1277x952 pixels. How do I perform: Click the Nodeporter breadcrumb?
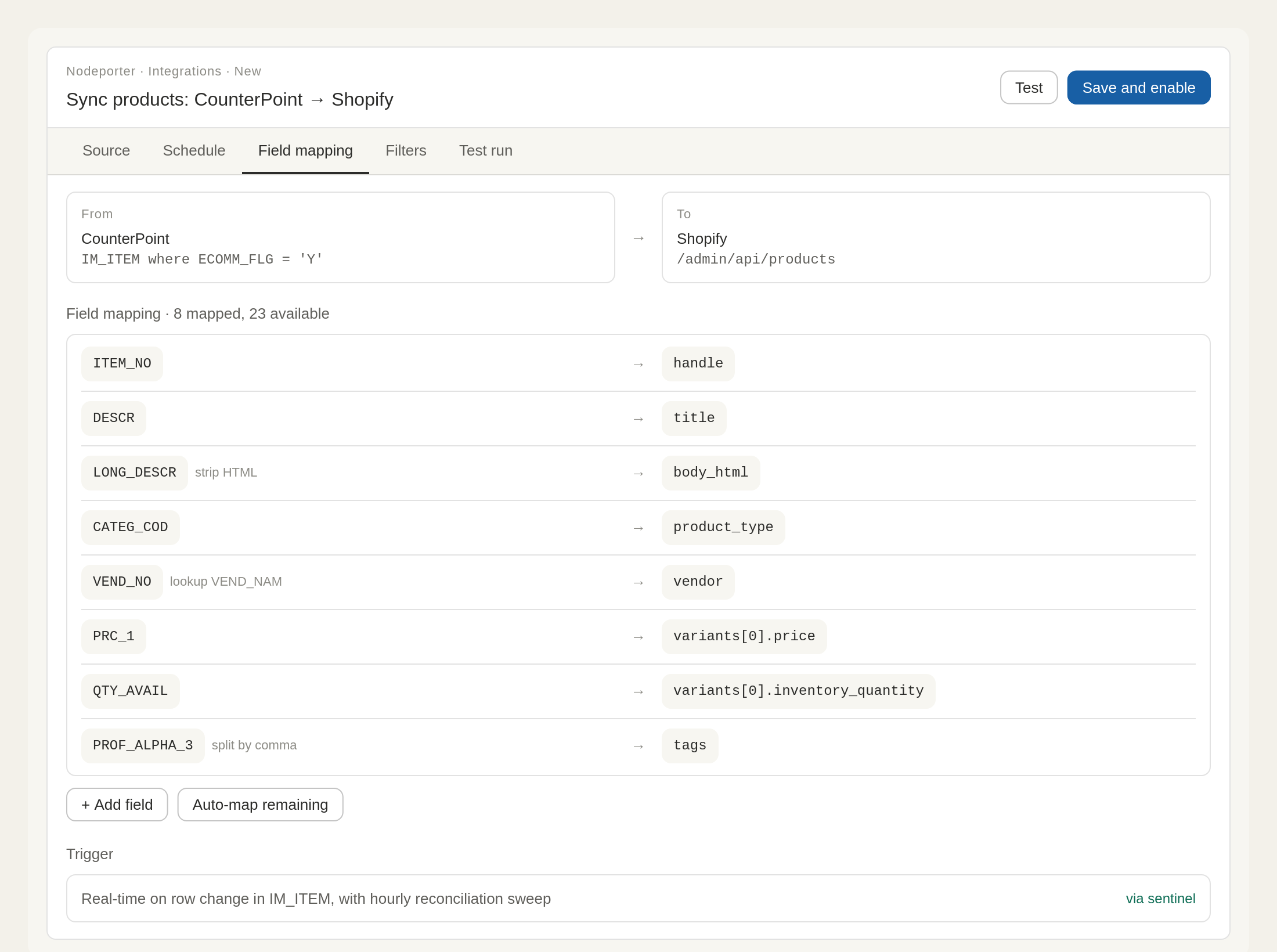[x=101, y=71]
